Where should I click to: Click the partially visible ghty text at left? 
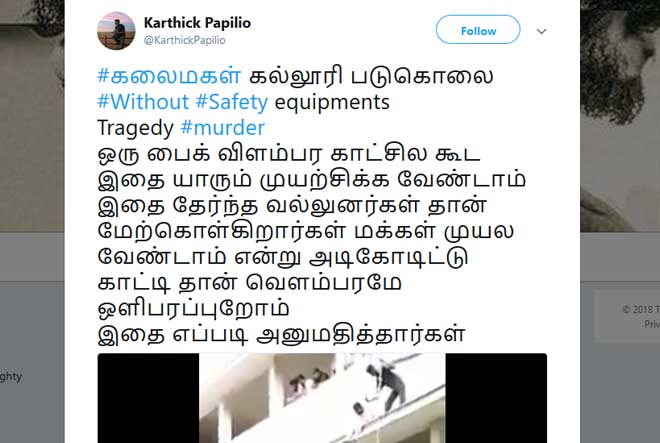coord(11,377)
